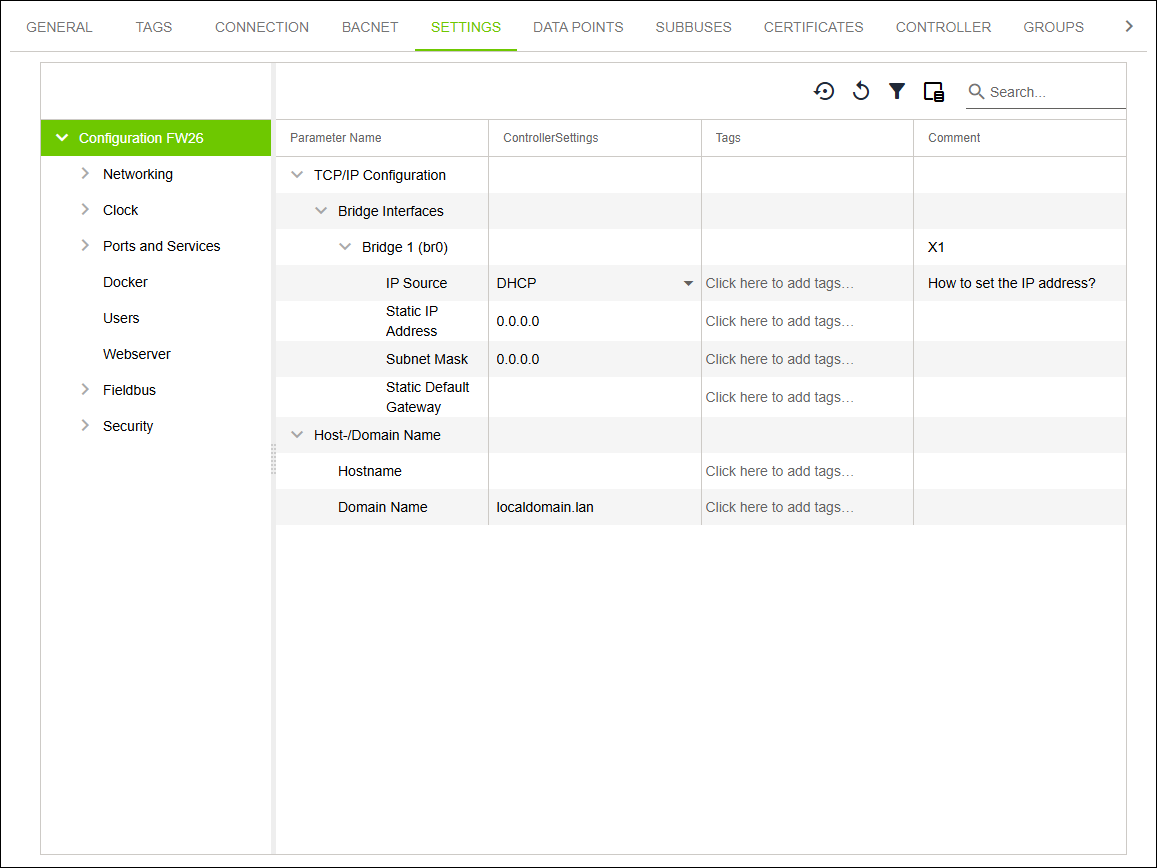Switch to the SUBBUSES tab
Viewport: 1157px width, 868px height.
click(x=694, y=27)
